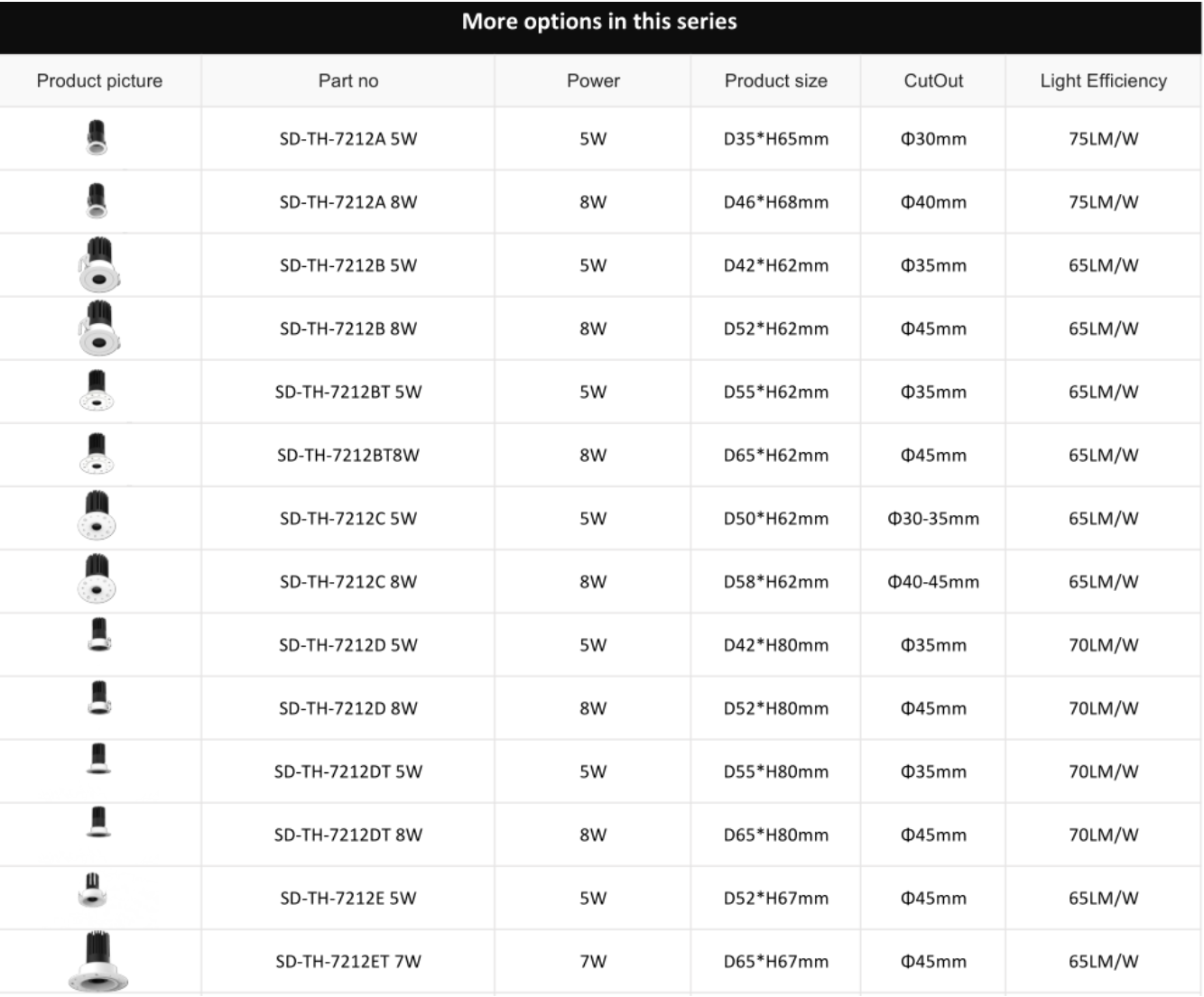Open the SD-TH-7212BT 5W product thumbnail
The image size is (1204, 997).
(97, 391)
